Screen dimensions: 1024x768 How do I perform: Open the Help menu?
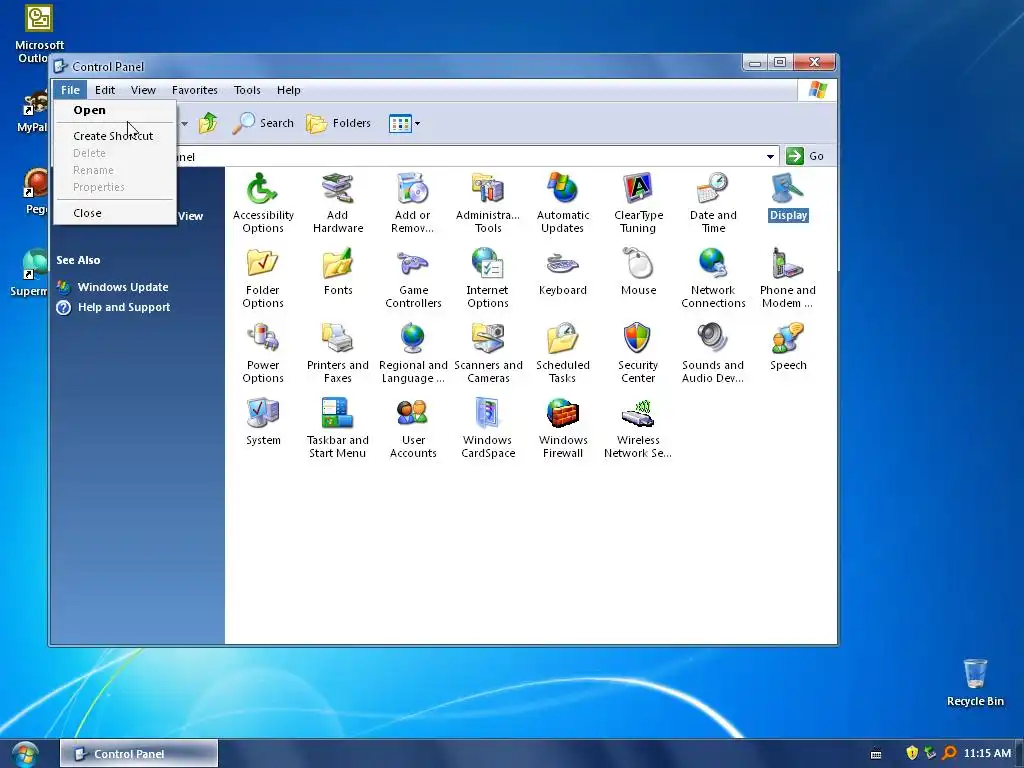288,90
